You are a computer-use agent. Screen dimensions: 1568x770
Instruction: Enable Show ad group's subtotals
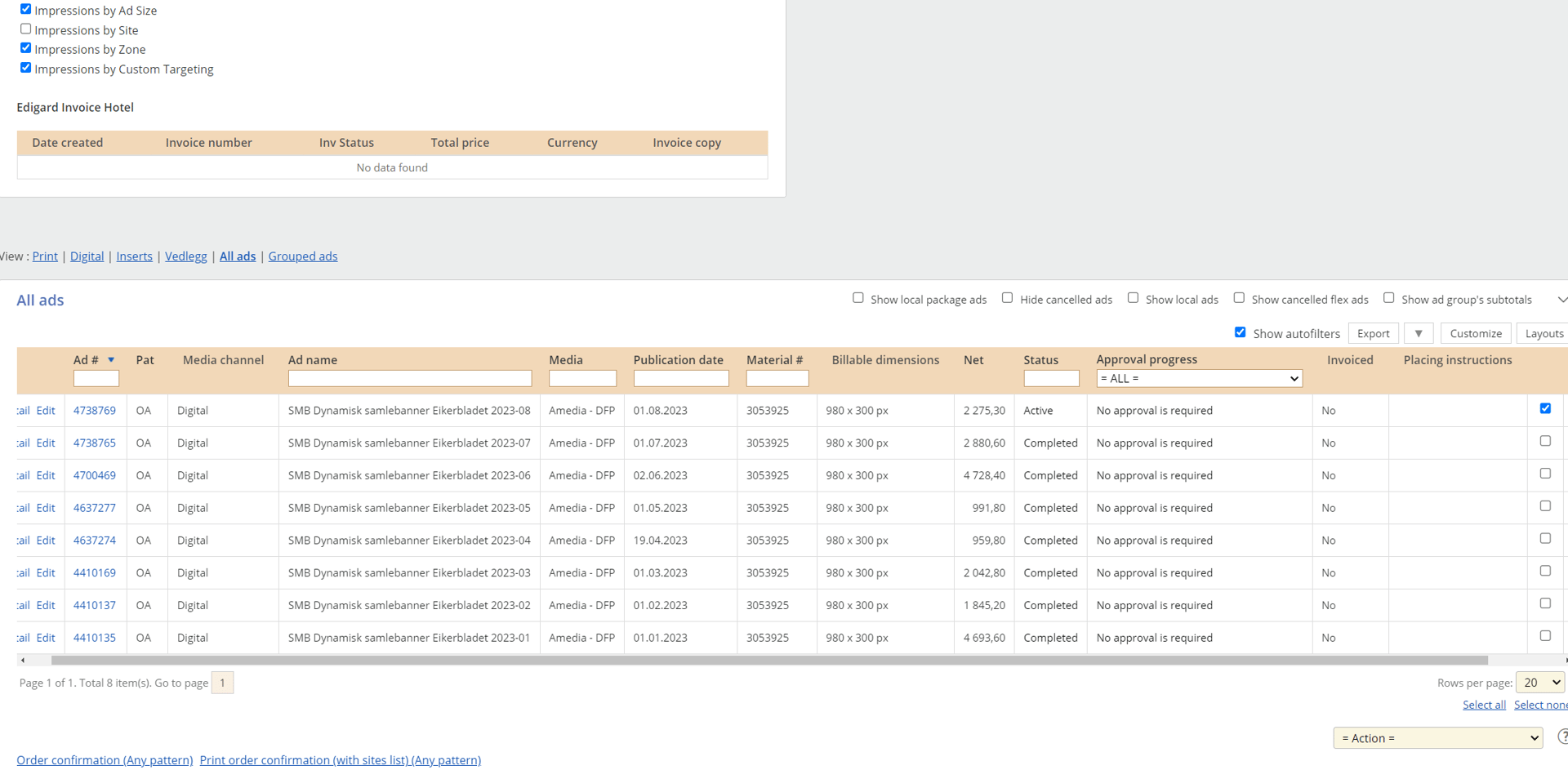point(1389,298)
